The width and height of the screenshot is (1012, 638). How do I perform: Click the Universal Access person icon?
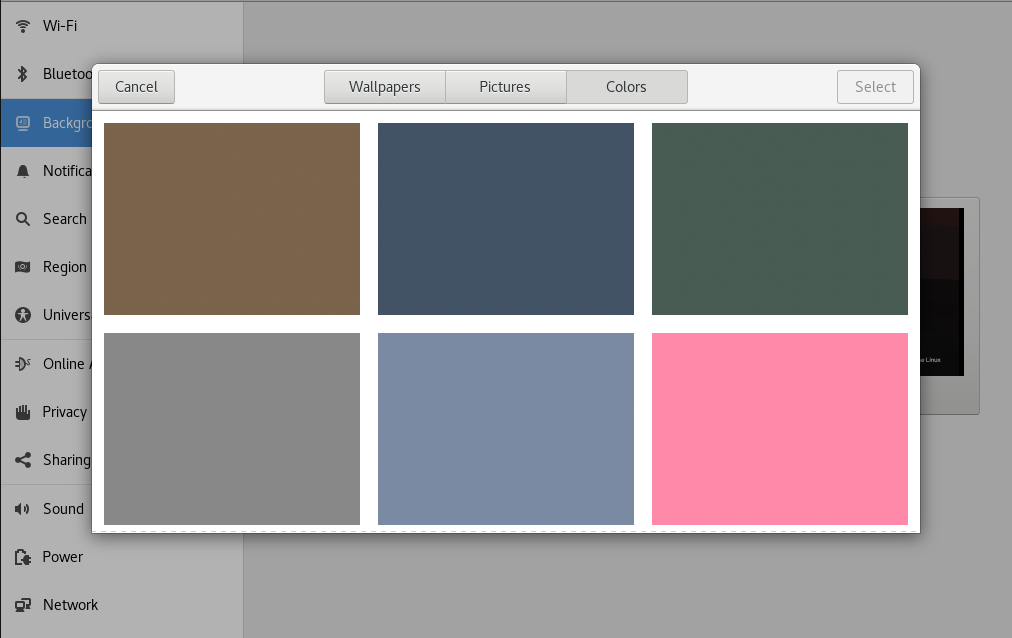pos(23,315)
